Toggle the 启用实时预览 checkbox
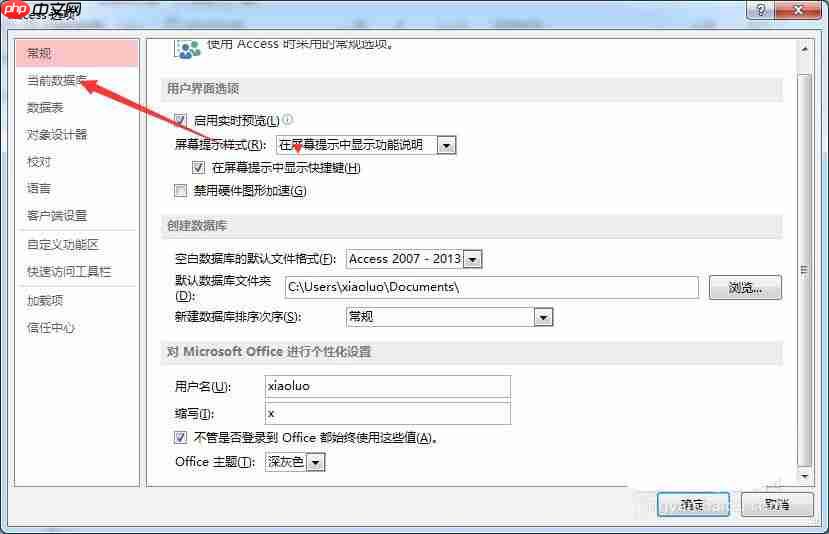This screenshot has width=829, height=534. click(x=180, y=120)
